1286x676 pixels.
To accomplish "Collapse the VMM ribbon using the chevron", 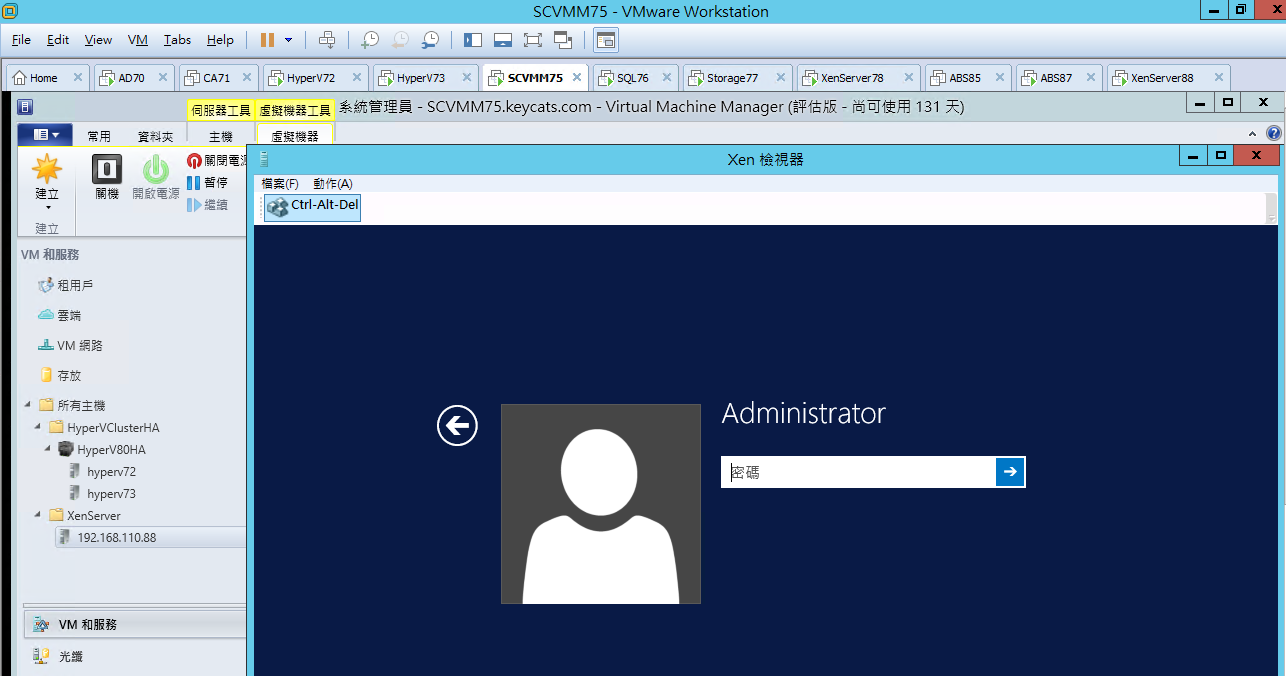I will [1254, 133].
